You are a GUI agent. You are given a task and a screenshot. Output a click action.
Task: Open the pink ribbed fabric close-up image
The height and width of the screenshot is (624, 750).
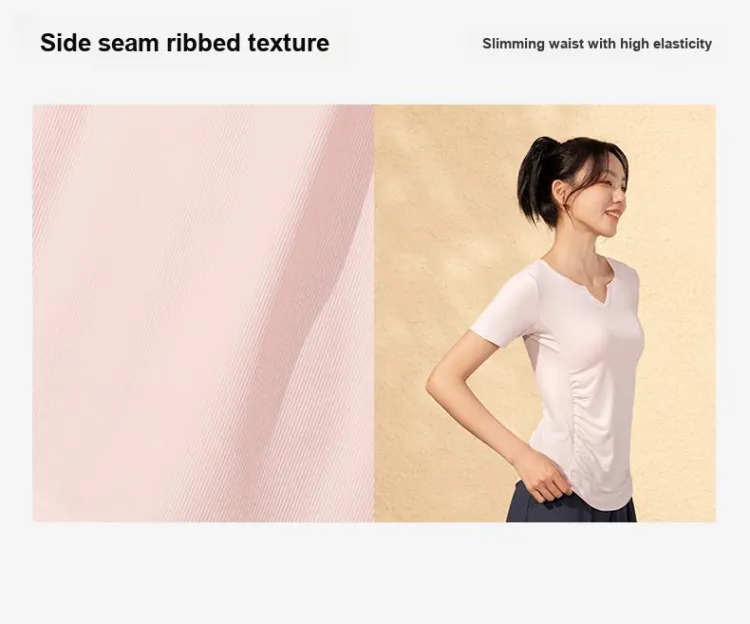[203, 313]
